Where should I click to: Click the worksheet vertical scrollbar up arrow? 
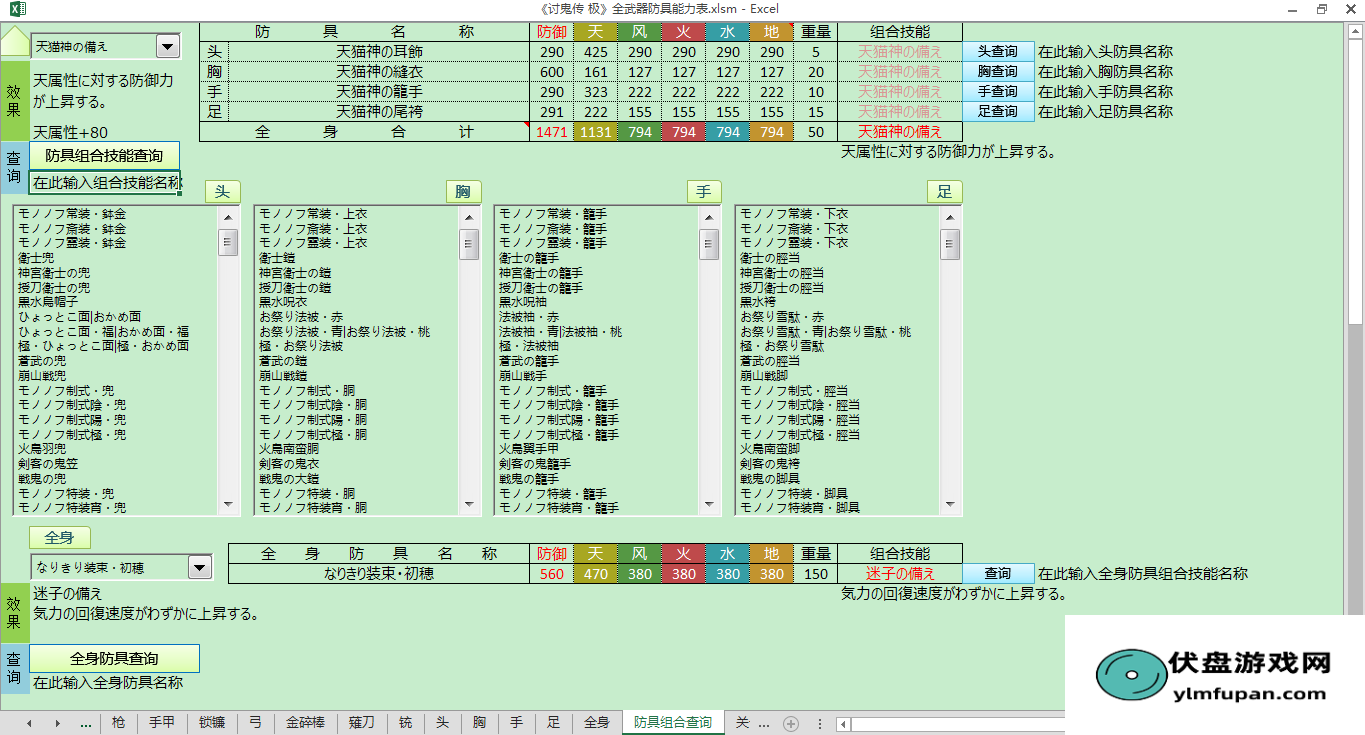click(1356, 32)
